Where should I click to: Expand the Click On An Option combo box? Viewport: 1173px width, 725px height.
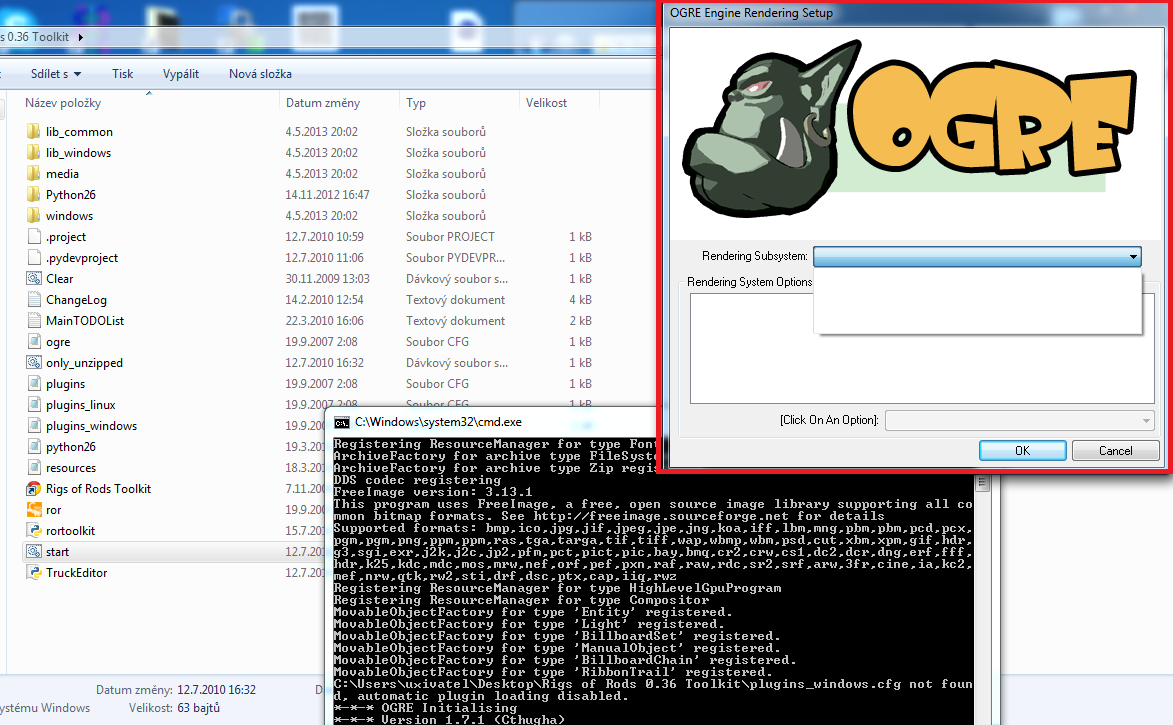click(1019, 420)
